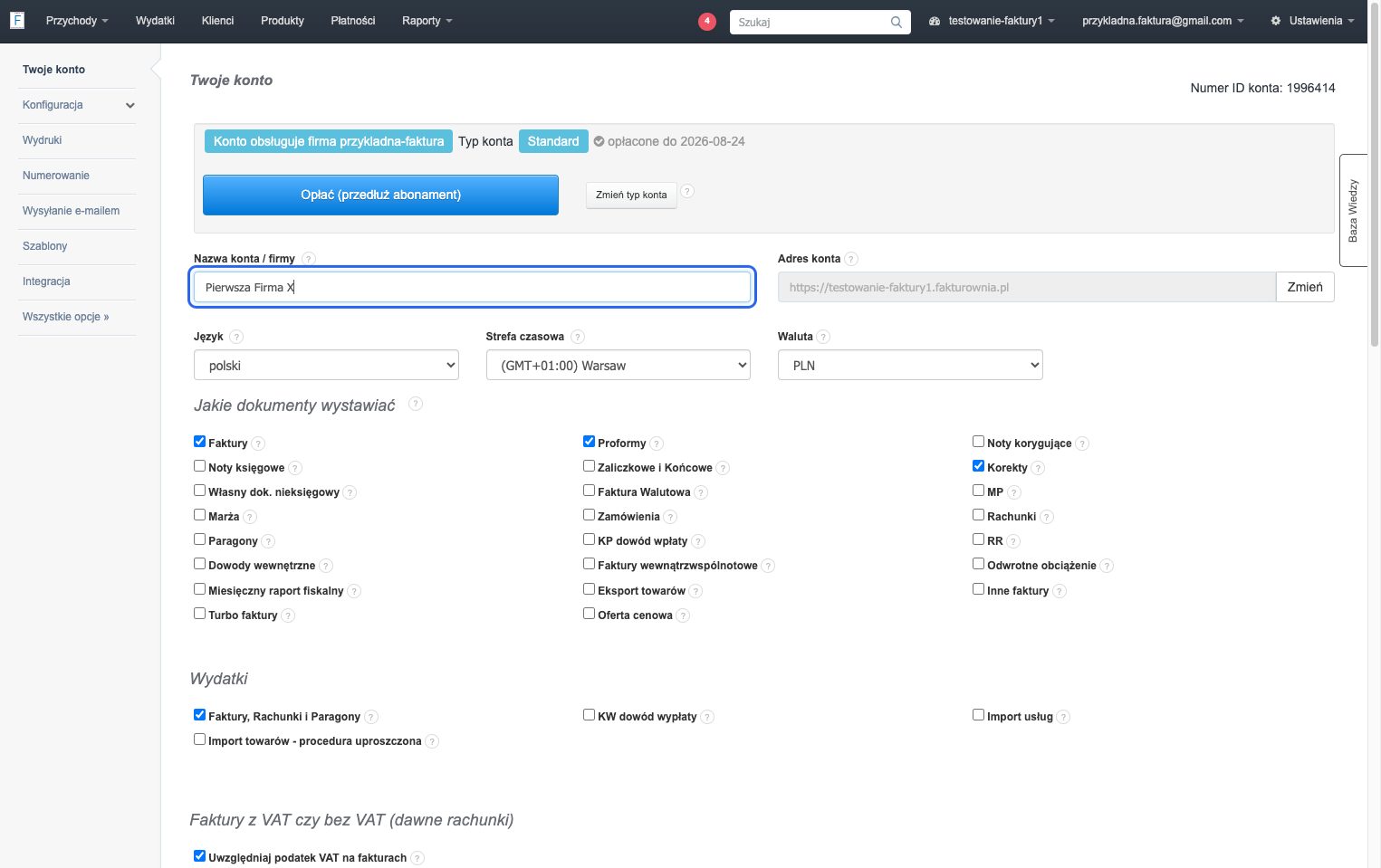Click the Zmień button for account address
This screenshot has height=868, width=1381.
[1305, 287]
